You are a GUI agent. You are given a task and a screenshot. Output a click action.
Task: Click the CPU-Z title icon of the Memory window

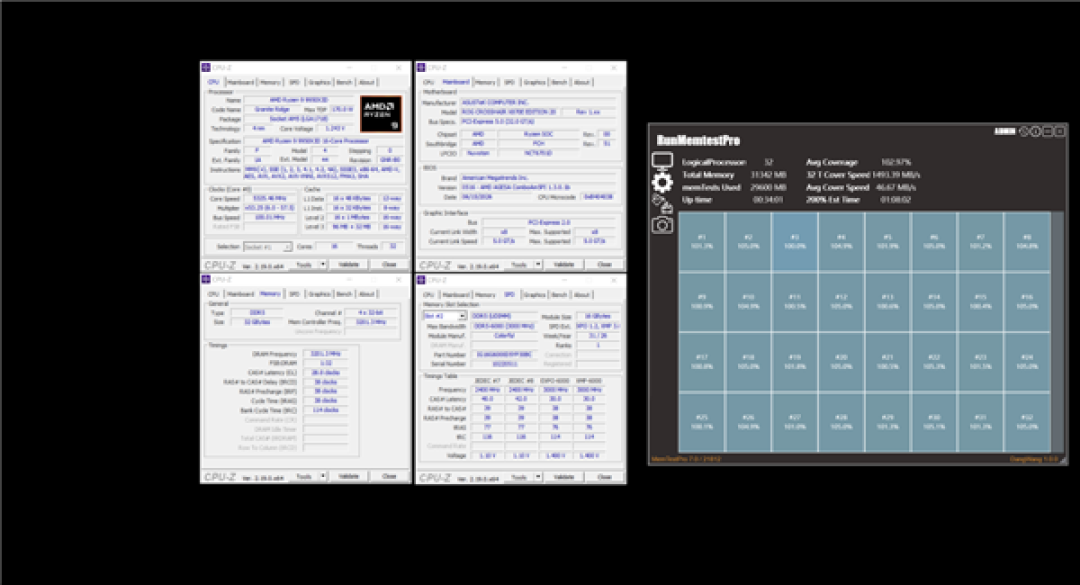tap(206, 280)
